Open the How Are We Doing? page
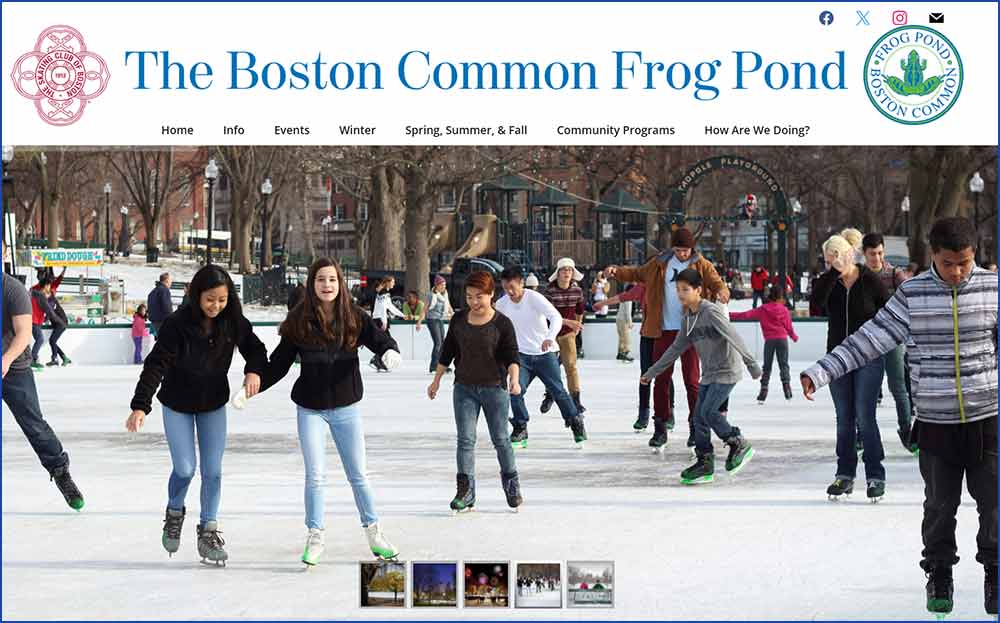Screen dimensions: 1000x623 click(x=757, y=130)
